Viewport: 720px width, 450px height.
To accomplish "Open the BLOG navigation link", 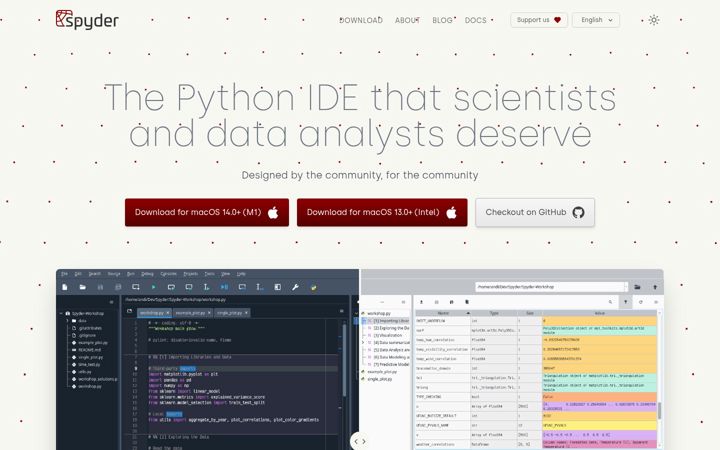I will [442, 20].
